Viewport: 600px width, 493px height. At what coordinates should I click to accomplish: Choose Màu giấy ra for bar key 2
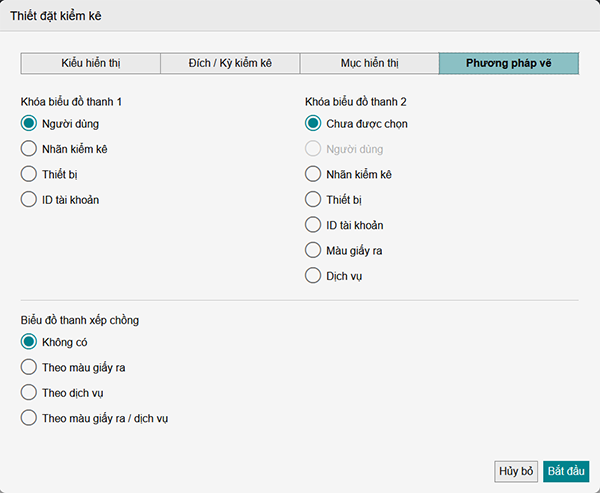point(313,250)
